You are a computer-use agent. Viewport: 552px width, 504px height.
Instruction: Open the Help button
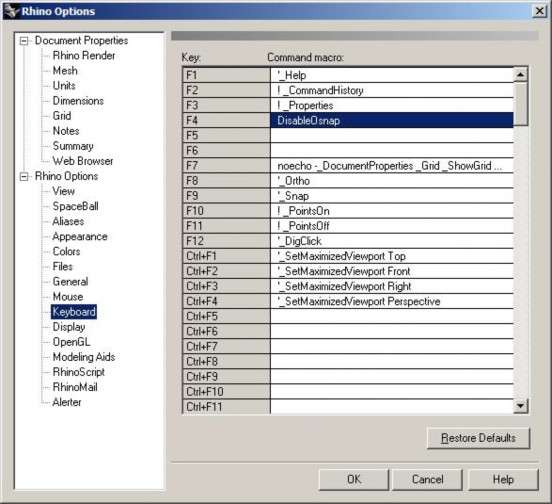(x=503, y=479)
